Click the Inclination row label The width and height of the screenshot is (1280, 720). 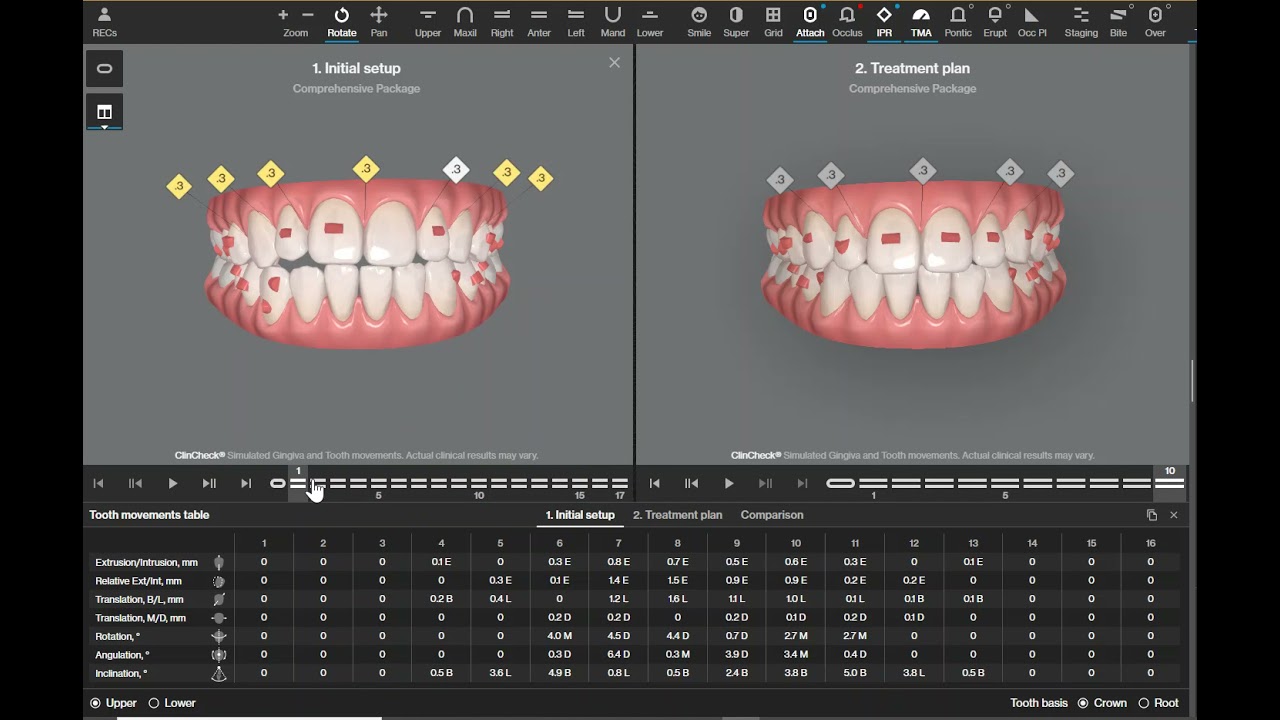tap(121, 673)
